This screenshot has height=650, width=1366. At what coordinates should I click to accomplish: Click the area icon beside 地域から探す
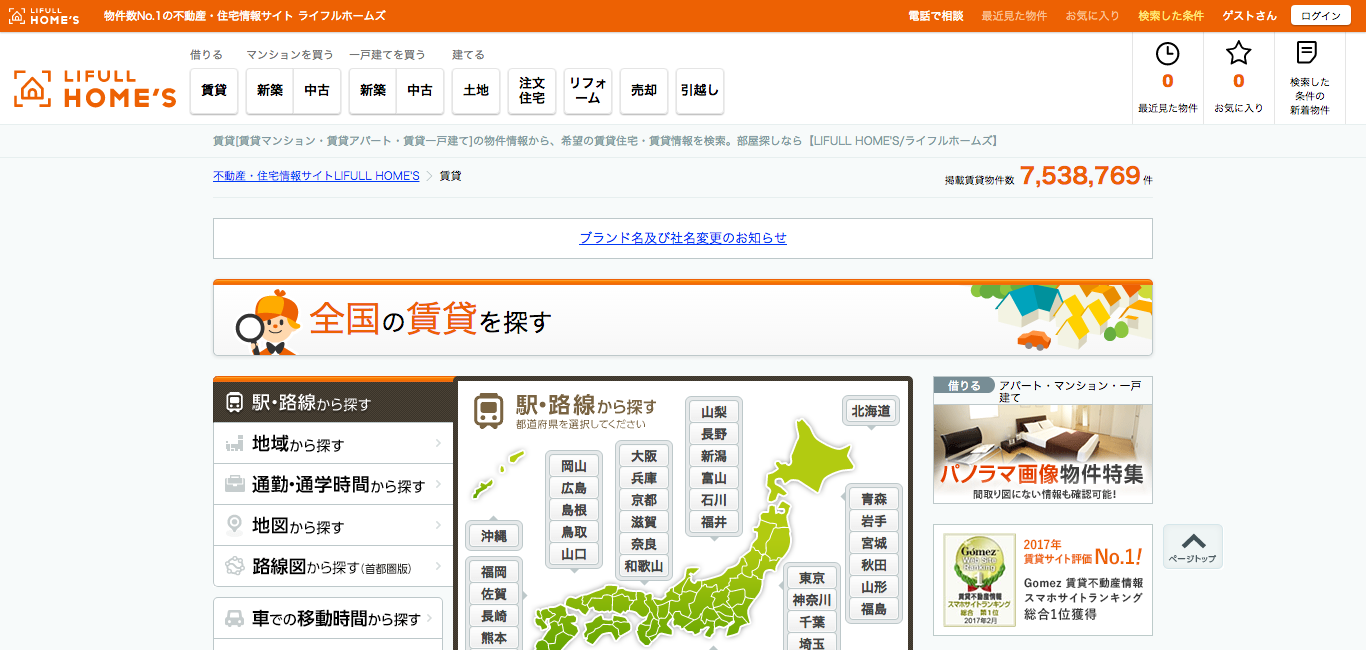click(x=235, y=444)
